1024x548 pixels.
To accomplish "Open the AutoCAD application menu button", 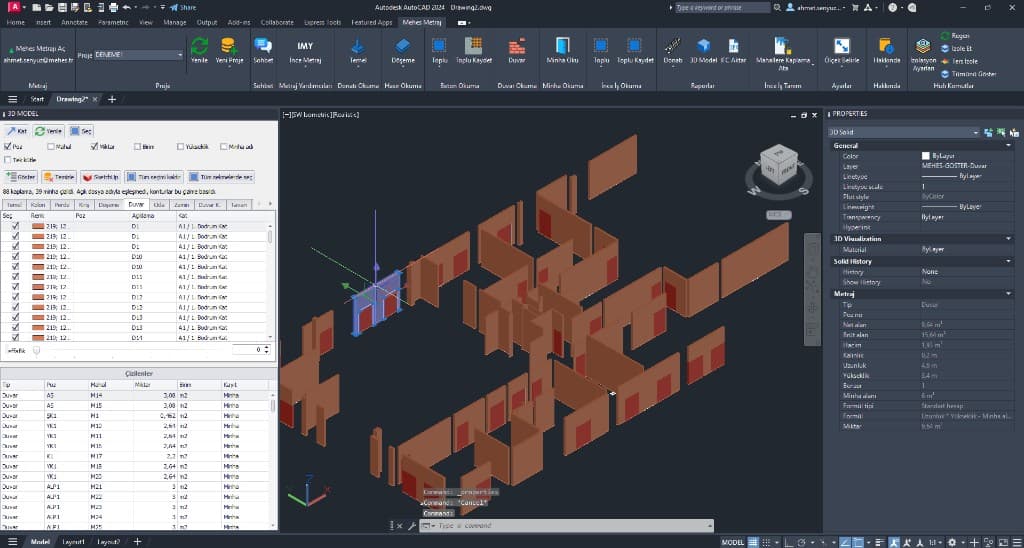I will (x=14, y=7).
